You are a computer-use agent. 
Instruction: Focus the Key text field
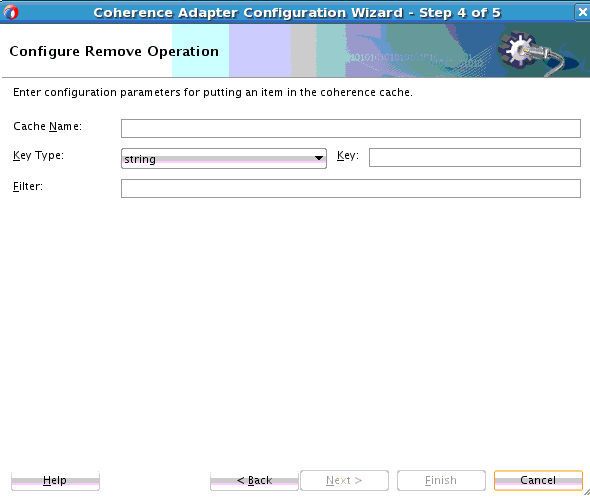coord(474,157)
